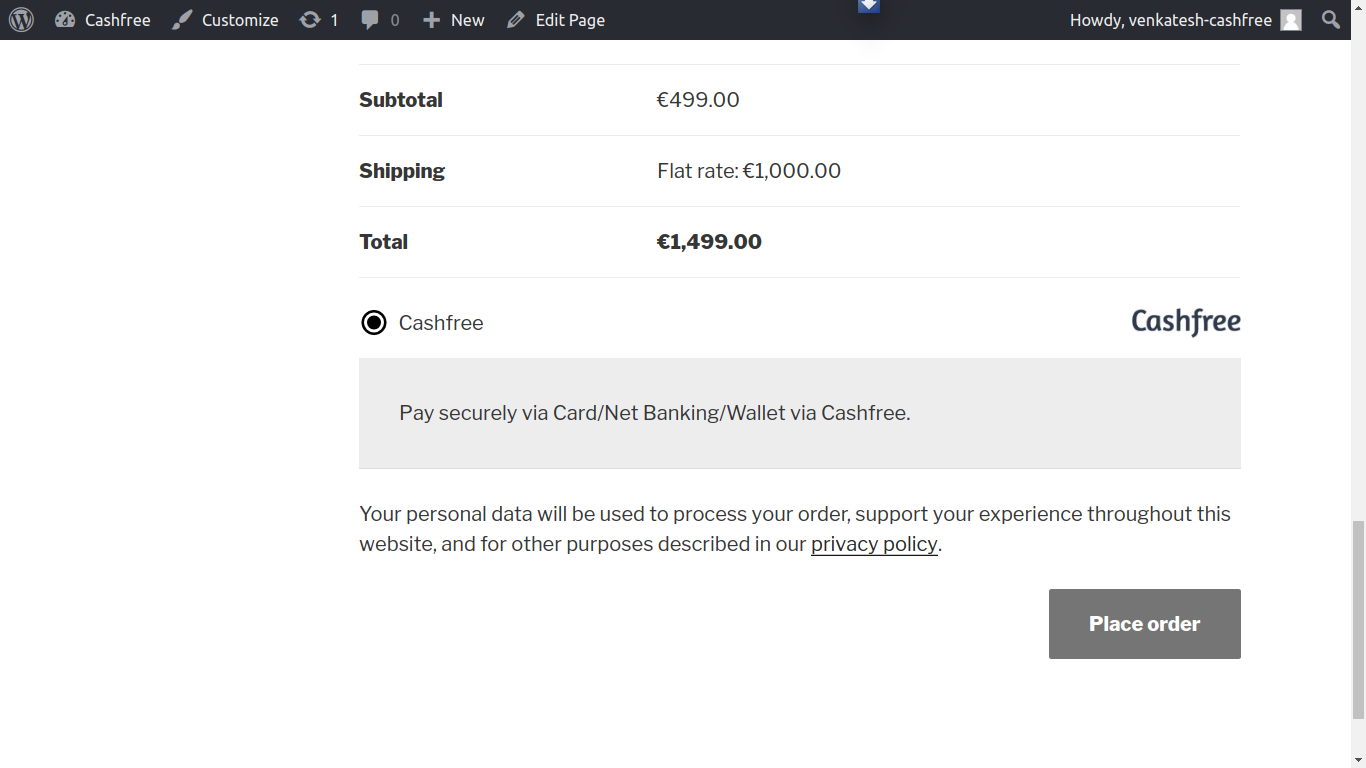Click the dashboard gauge icon beside Cashfree
Image resolution: width=1366 pixels, height=768 pixels.
[x=65, y=20]
